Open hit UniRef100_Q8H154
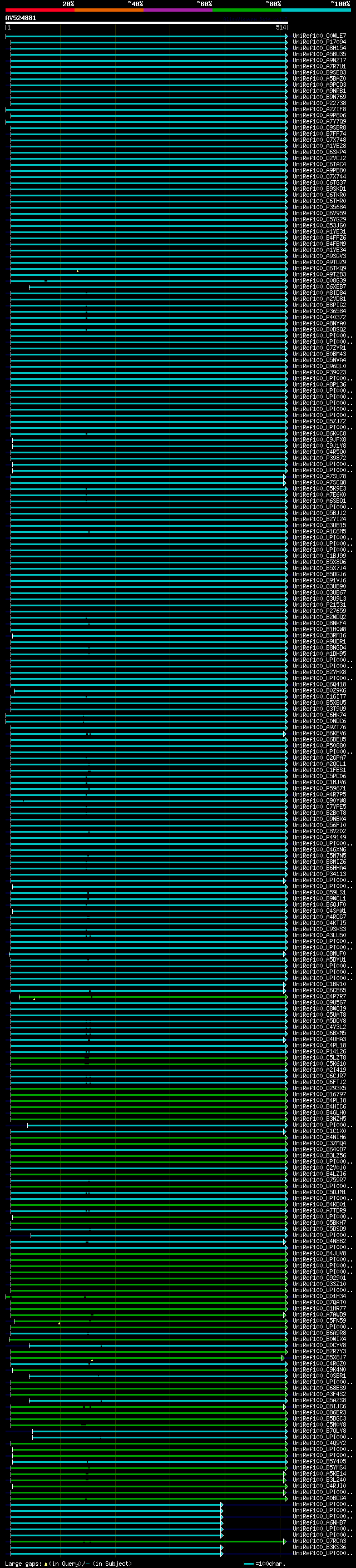The height and width of the screenshot is (1568, 356). [319, 48]
